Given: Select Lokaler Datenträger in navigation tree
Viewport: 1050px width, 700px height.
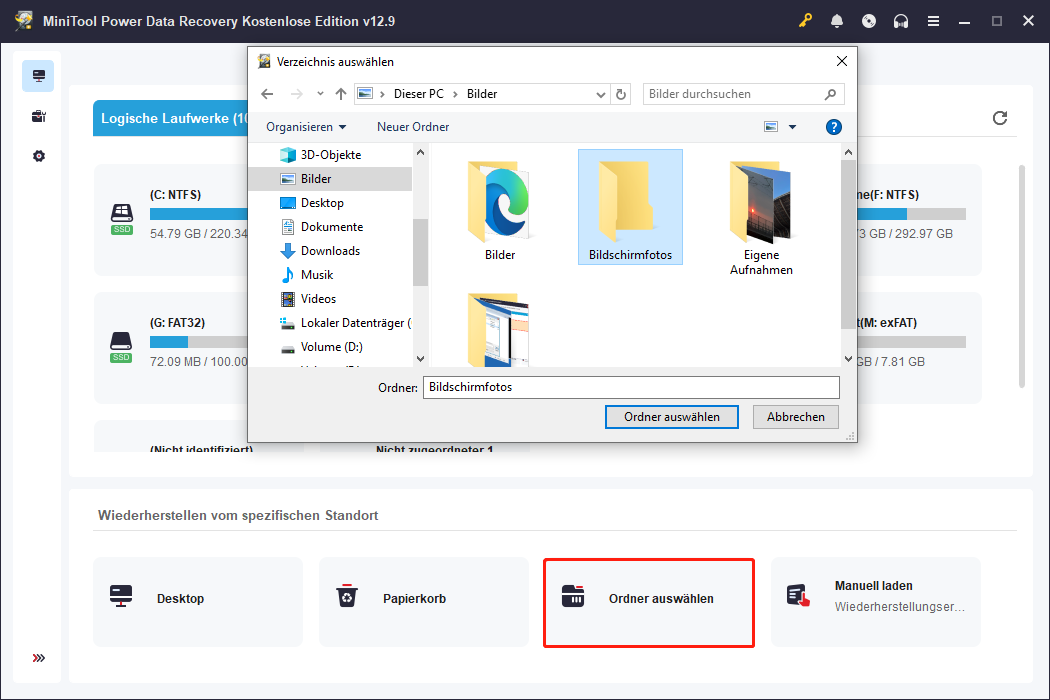Looking at the screenshot, I should [x=330, y=323].
